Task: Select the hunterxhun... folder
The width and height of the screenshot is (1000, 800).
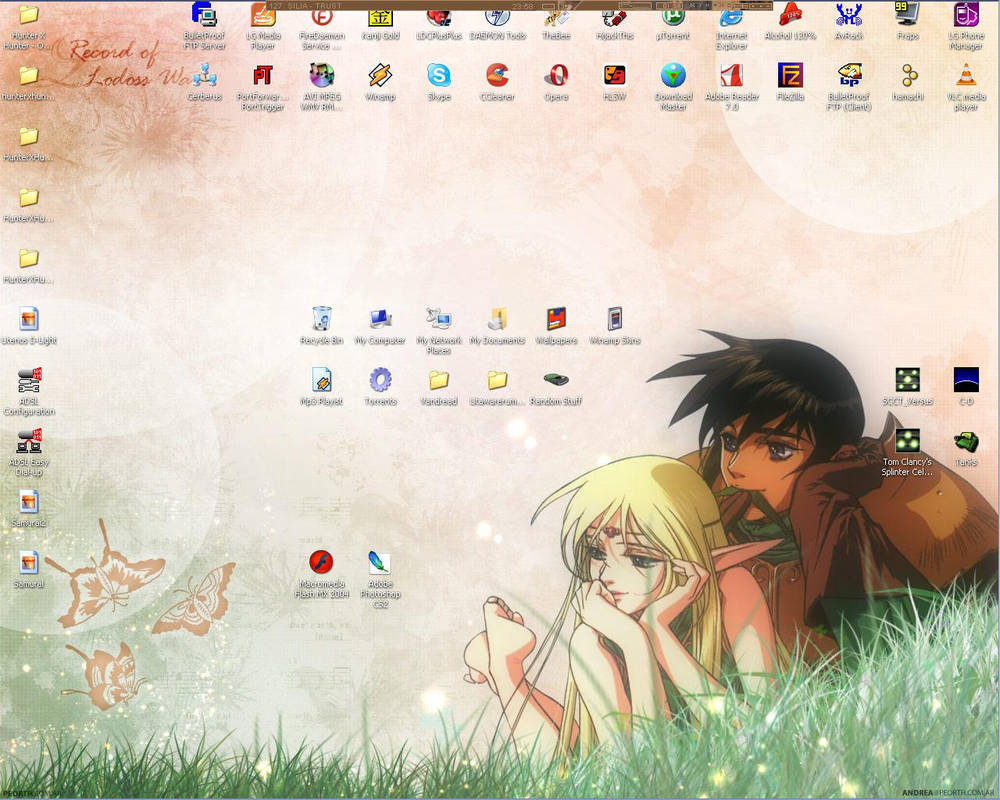Action: point(28,75)
